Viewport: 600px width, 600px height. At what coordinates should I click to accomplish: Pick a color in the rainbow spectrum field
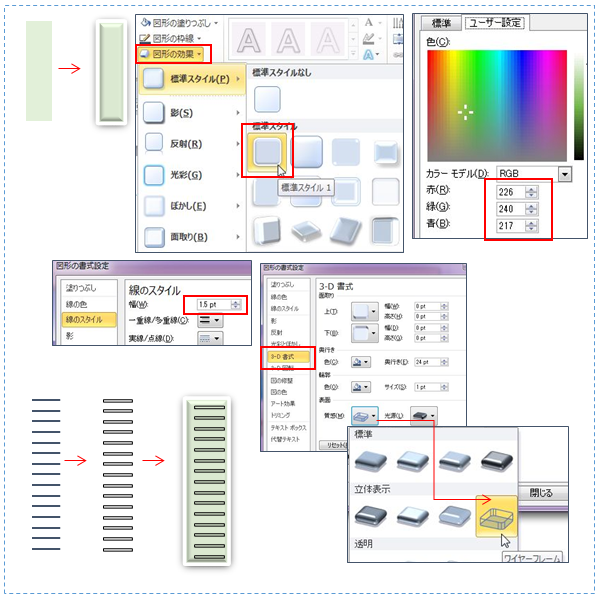pyautogui.click(x=497, y=105)
